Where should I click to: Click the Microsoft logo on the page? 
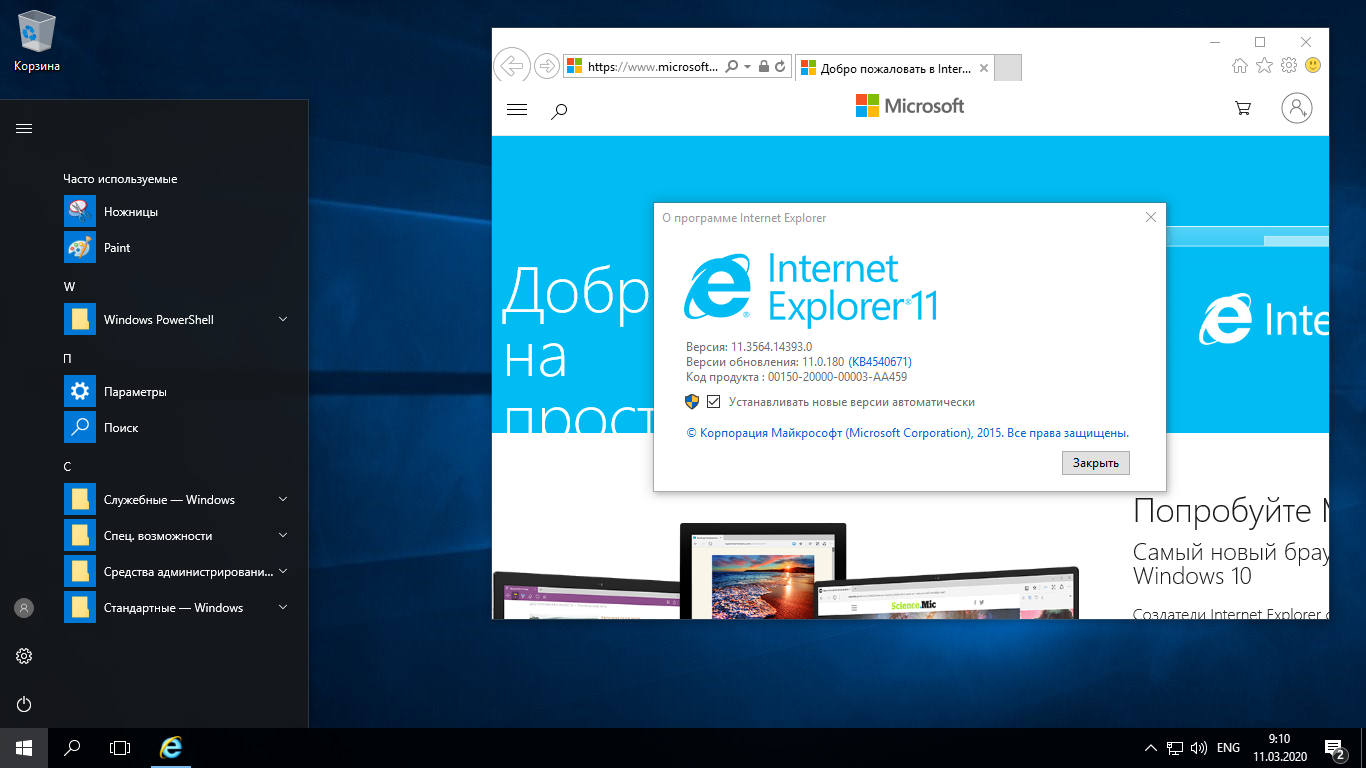[x=910, y=106]
